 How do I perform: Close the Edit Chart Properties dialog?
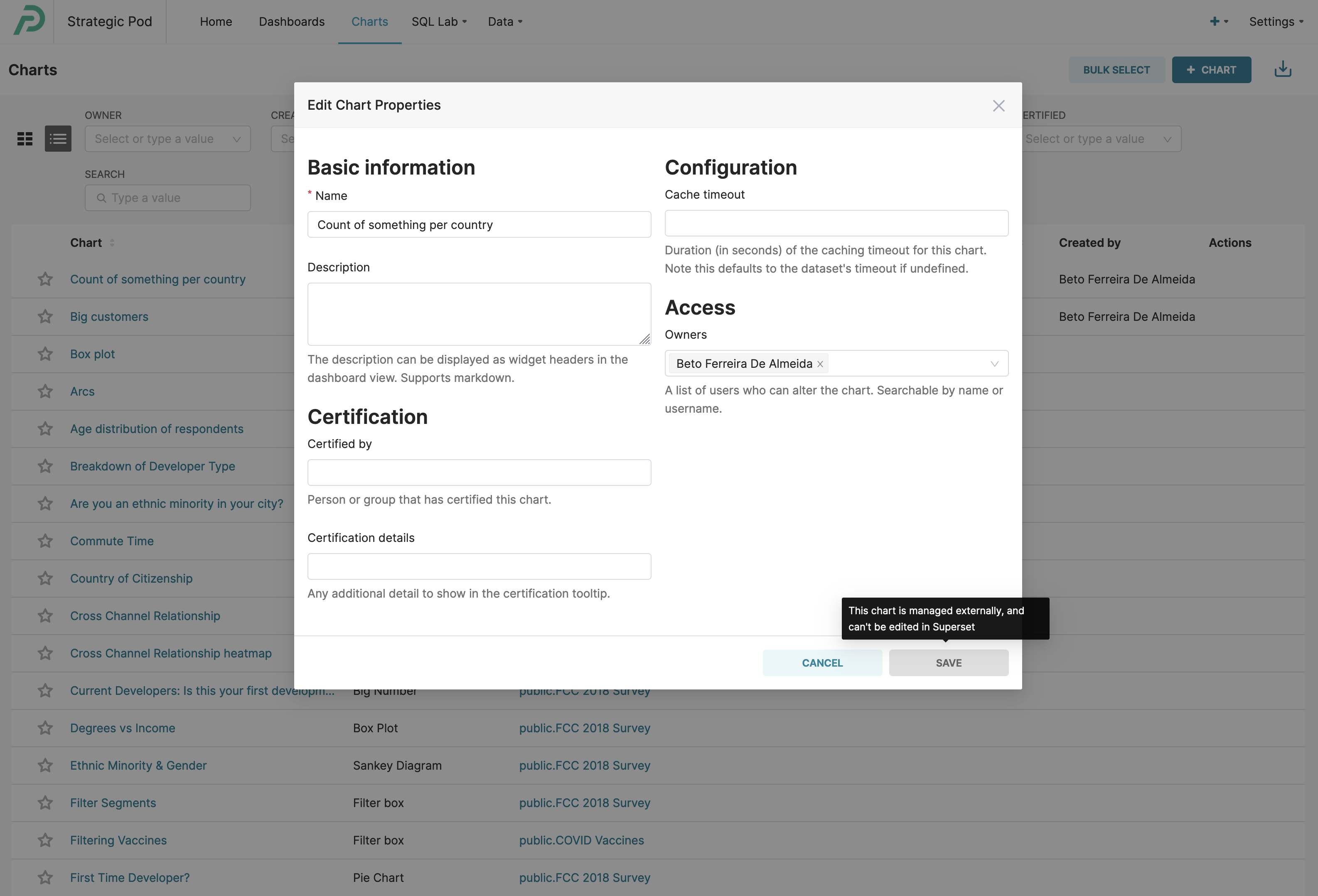pos(998,106)
